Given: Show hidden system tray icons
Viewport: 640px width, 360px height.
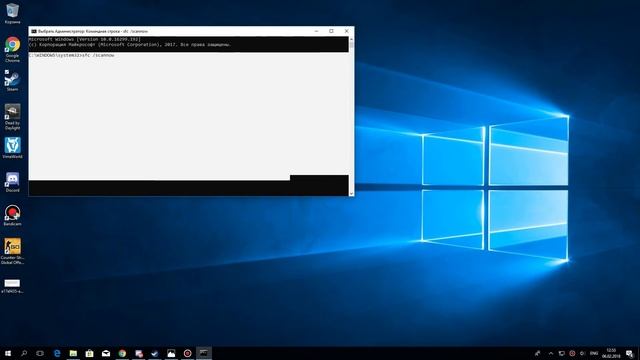Looking at the screenshot, I should pyautogui.click(x=551, y=353).
